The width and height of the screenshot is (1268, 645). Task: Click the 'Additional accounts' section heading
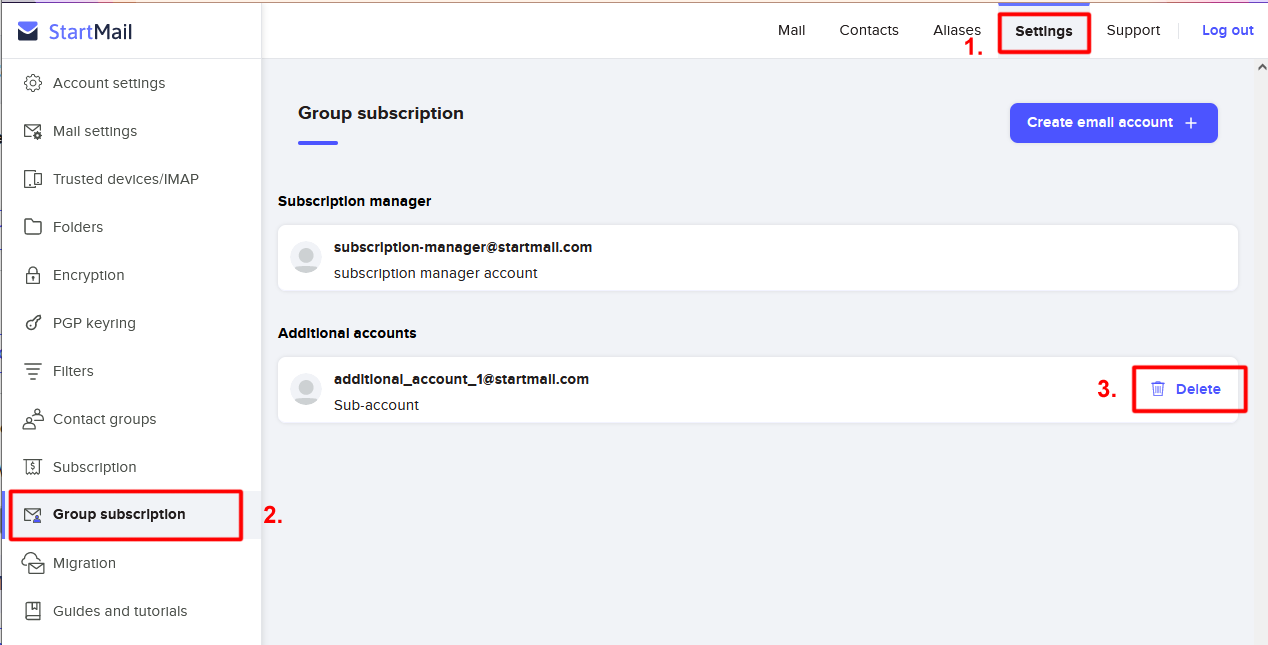pyautogui.click(x=347, y=333)
